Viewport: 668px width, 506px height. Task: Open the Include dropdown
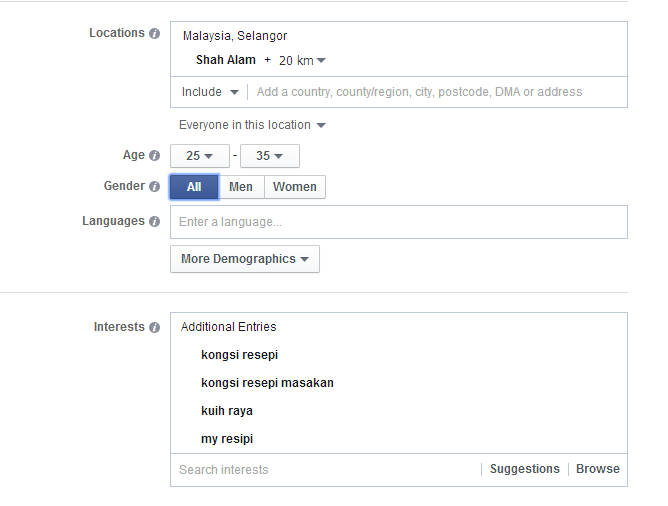tap(210, 92)
